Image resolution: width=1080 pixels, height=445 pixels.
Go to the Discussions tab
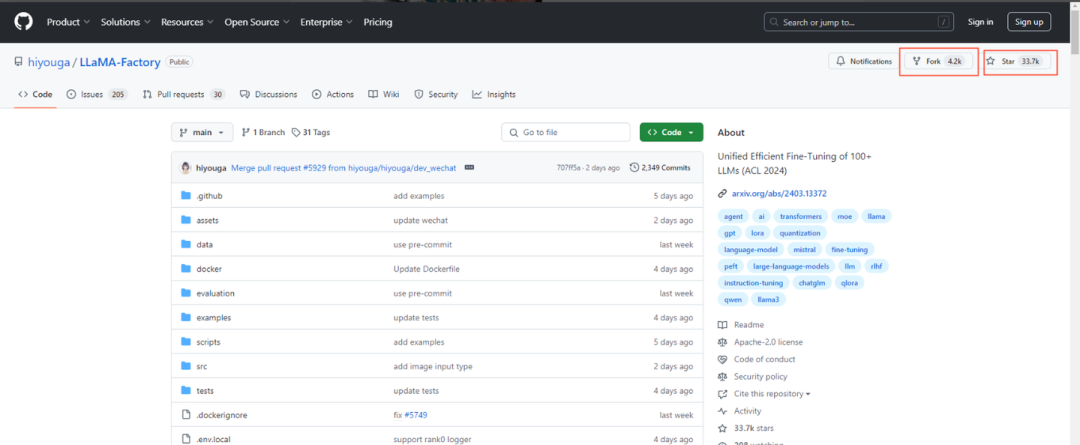tap(269, 94)
